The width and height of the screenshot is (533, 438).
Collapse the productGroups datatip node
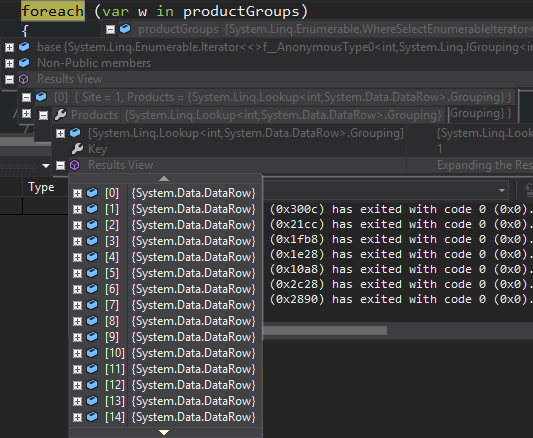pyautogui.click(x=110, y=30)
